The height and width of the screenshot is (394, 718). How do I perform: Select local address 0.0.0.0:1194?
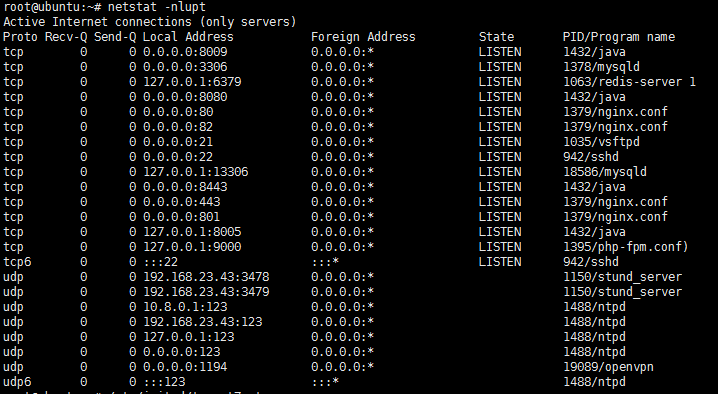point(185,367)
